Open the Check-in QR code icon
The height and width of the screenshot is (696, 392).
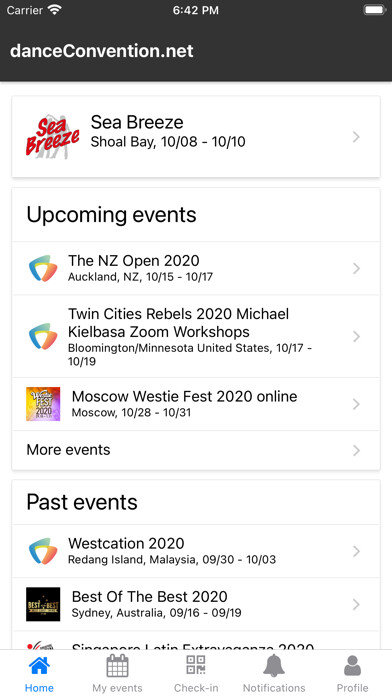[x=196, y=665]
